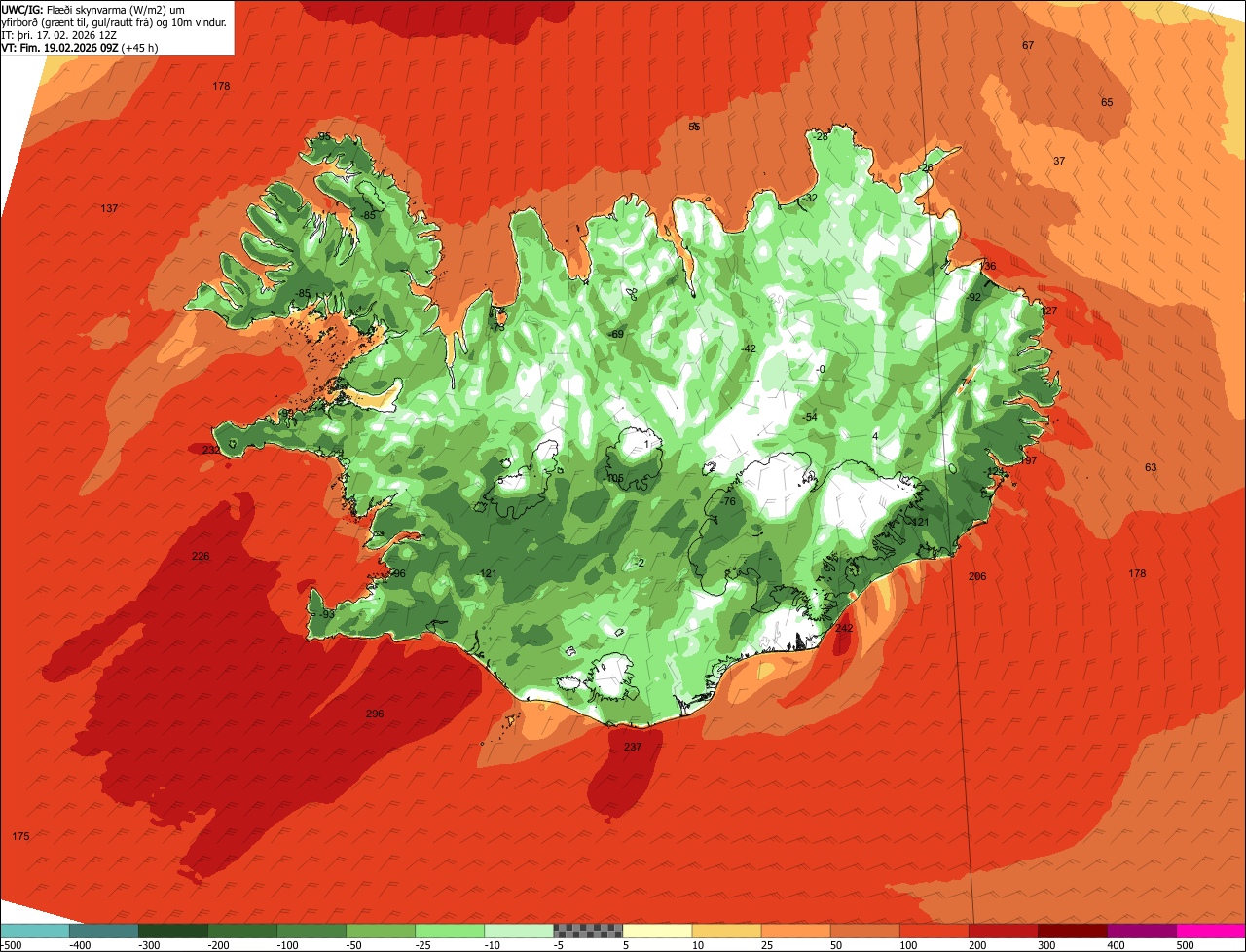The image size is (1246, 952).
Task: Click the map value -93 on Reykjanes peninsula
Action: (x=327, y=613)
